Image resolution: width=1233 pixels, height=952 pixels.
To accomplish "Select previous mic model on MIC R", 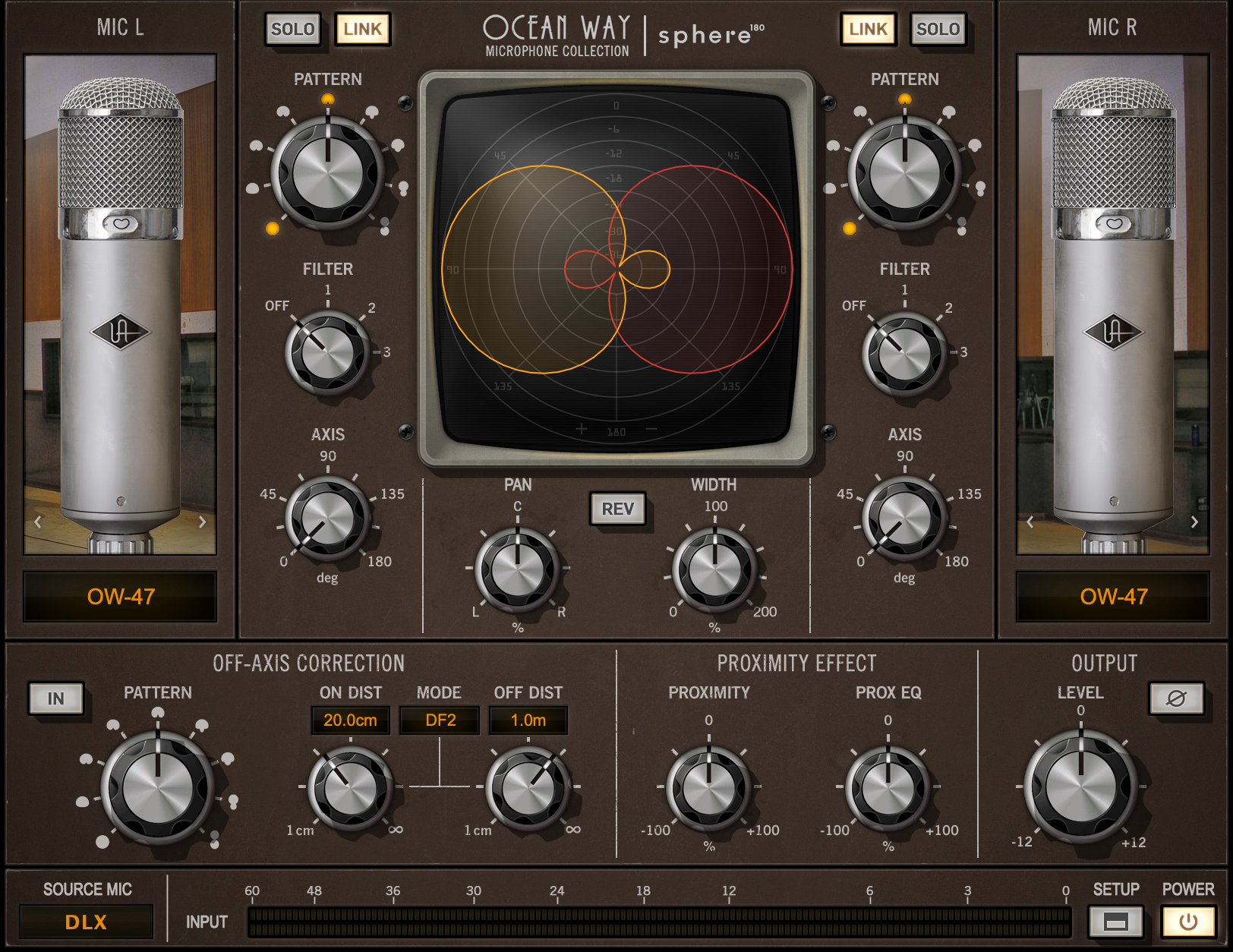I will (1030, 522).
